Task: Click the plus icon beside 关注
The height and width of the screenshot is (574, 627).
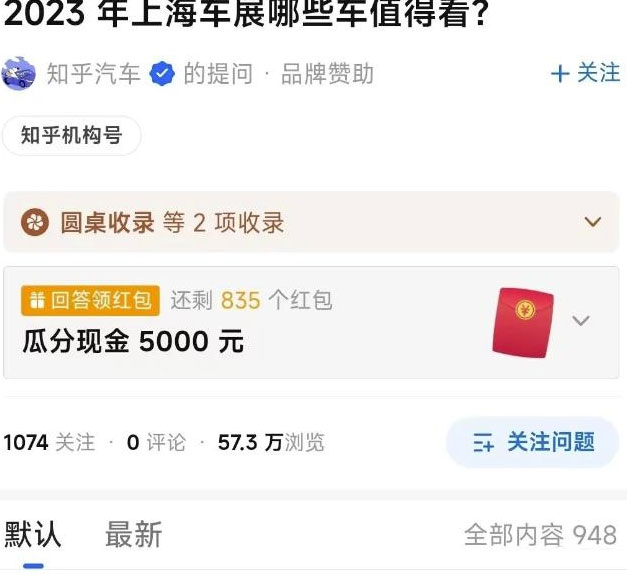Action: pos(560,74)
